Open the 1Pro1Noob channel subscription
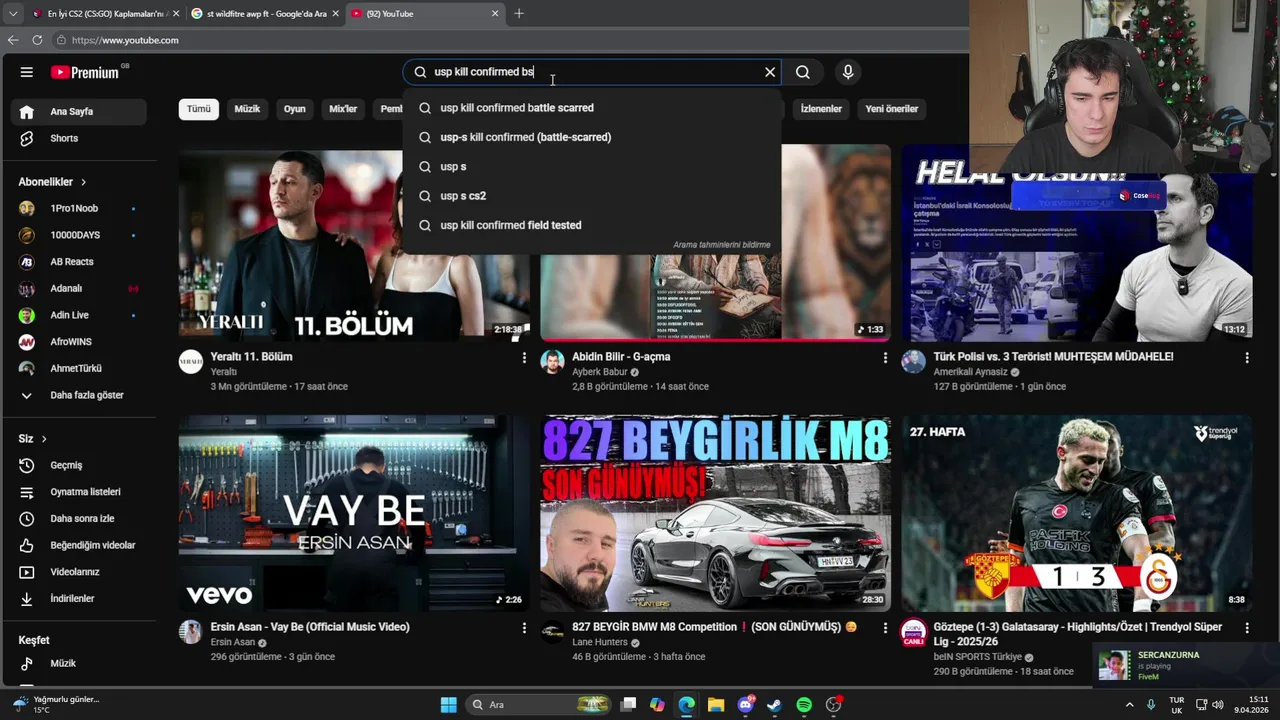The image size is (1280, 720). 80,208
